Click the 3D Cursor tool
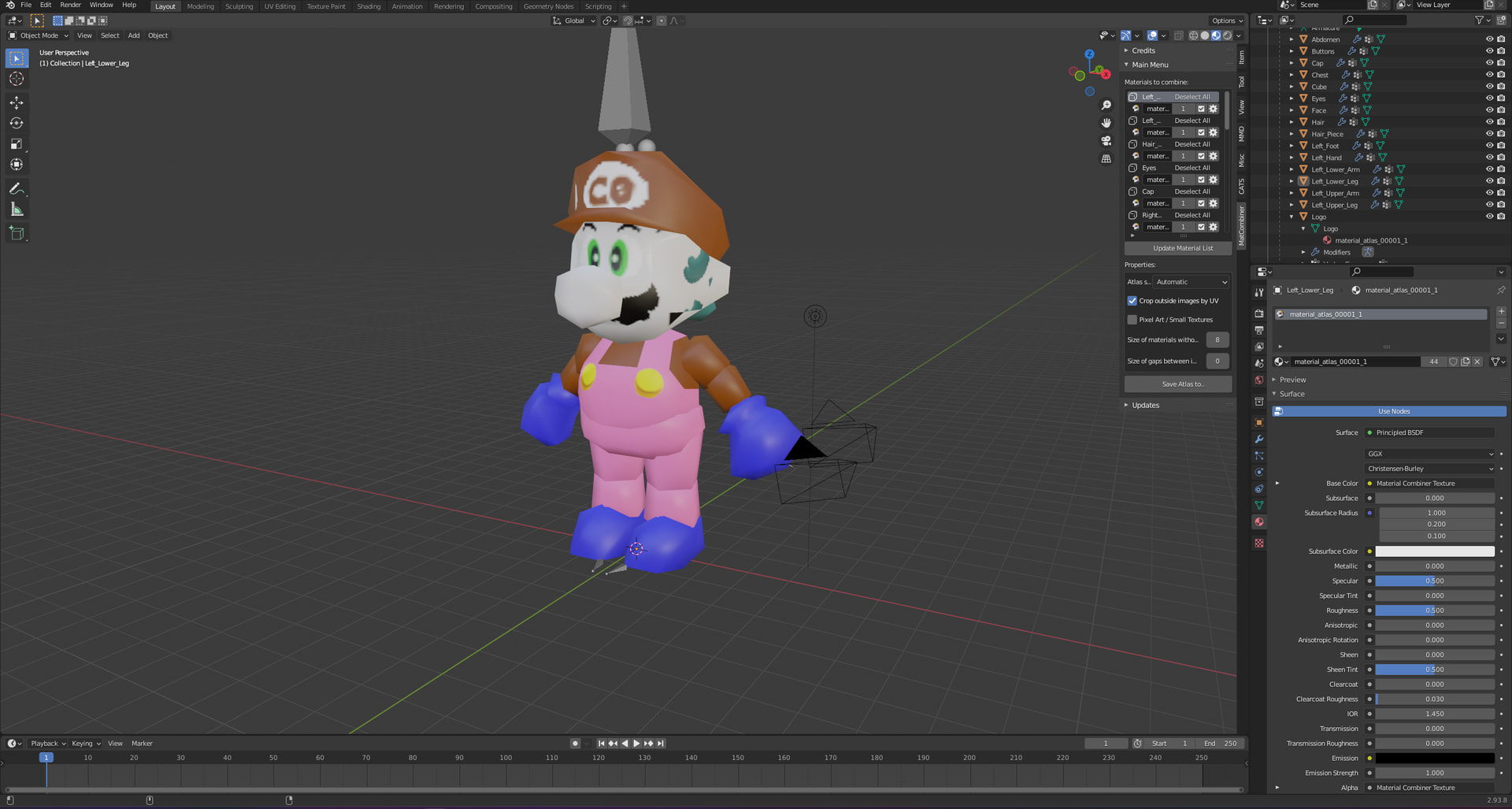Screen dimensions: 1512x809 tap(17, 79)
